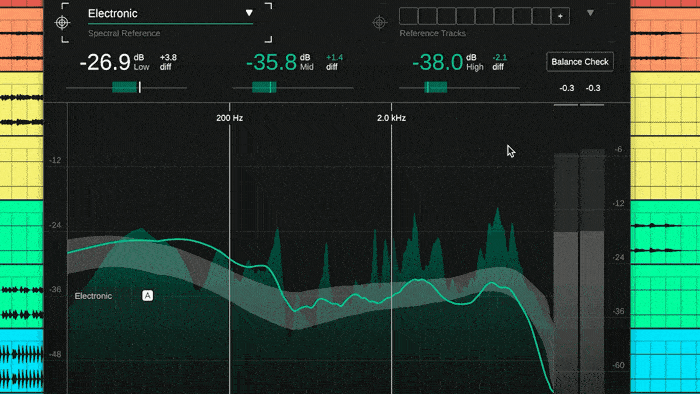
Task: Click the Spectral Reference target crosshair icon
Action: tap(62, 22)
